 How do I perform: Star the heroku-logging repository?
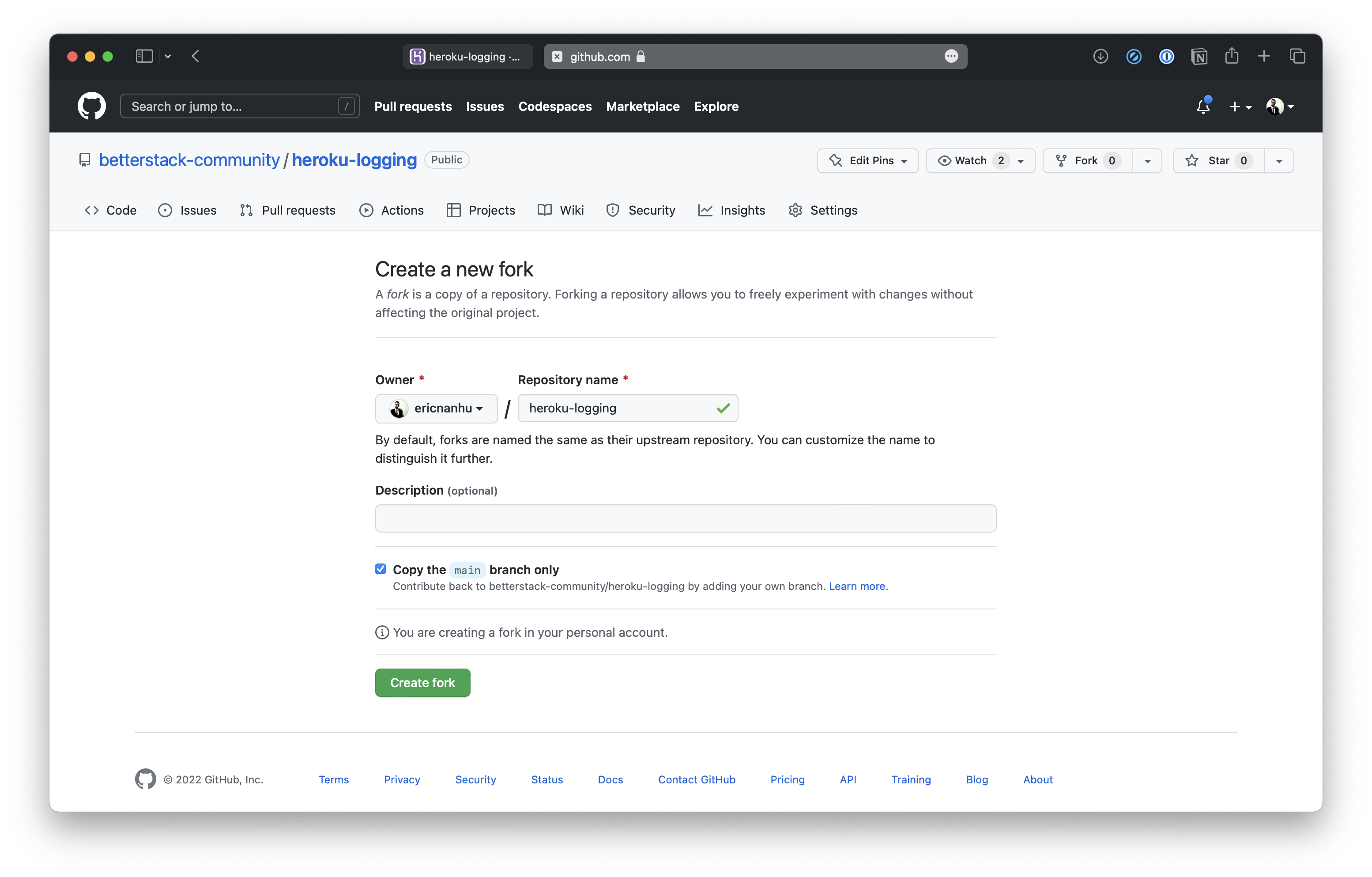tap(1218, 161)
